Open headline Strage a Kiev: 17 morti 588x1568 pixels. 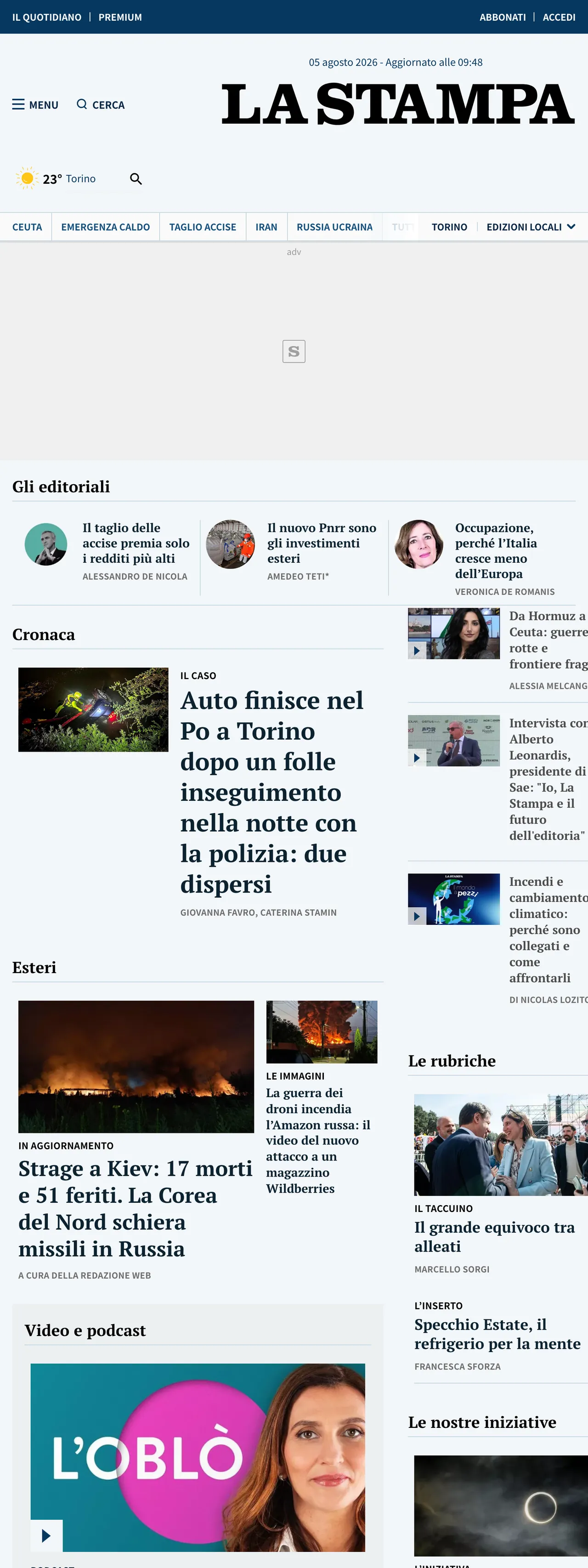[135, 1208]
